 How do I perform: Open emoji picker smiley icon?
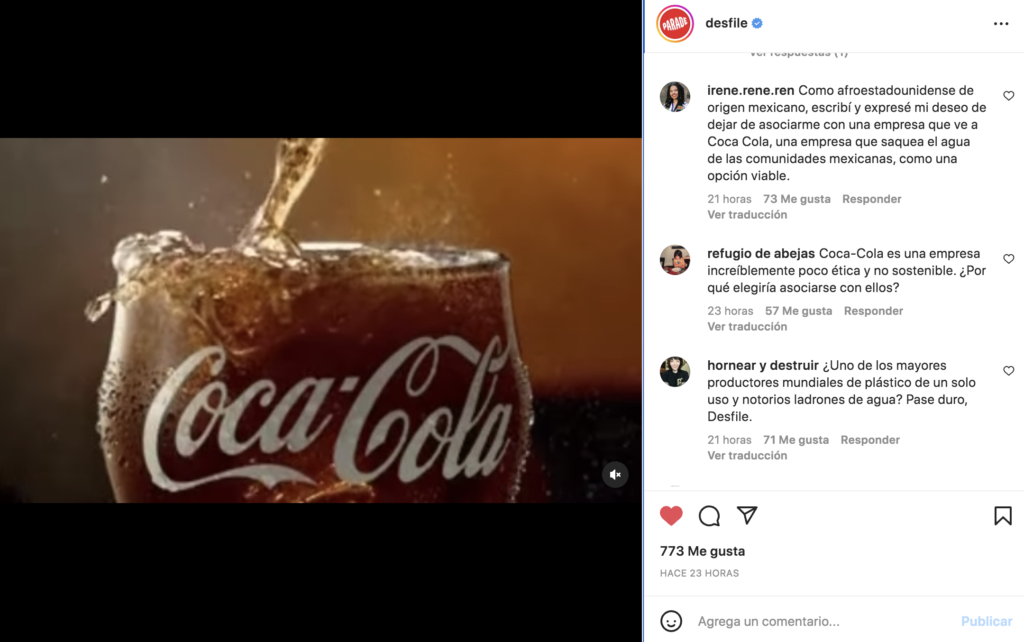671,621
